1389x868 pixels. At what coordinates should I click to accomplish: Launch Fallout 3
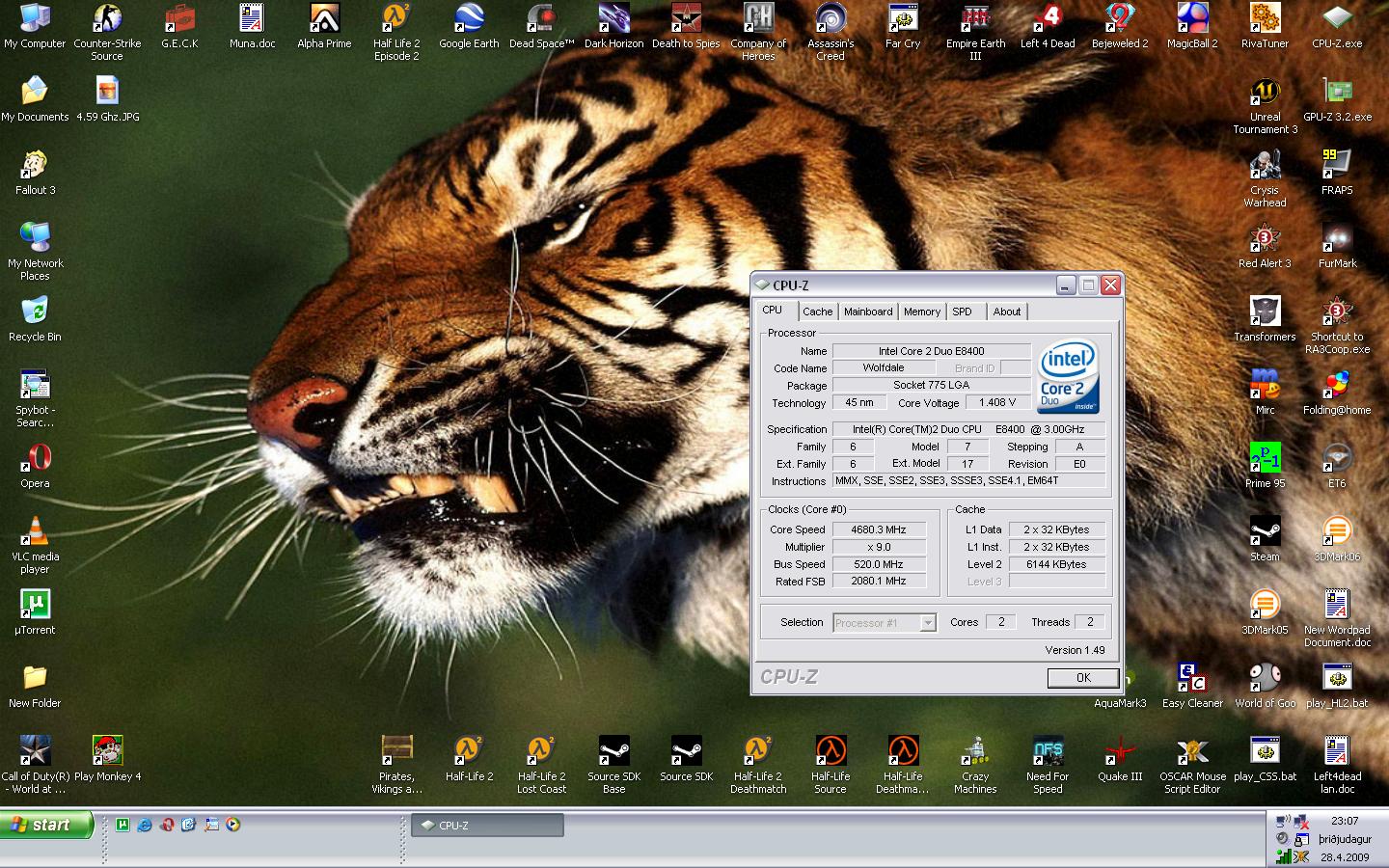pyautogui.click(x=35, y=164)
